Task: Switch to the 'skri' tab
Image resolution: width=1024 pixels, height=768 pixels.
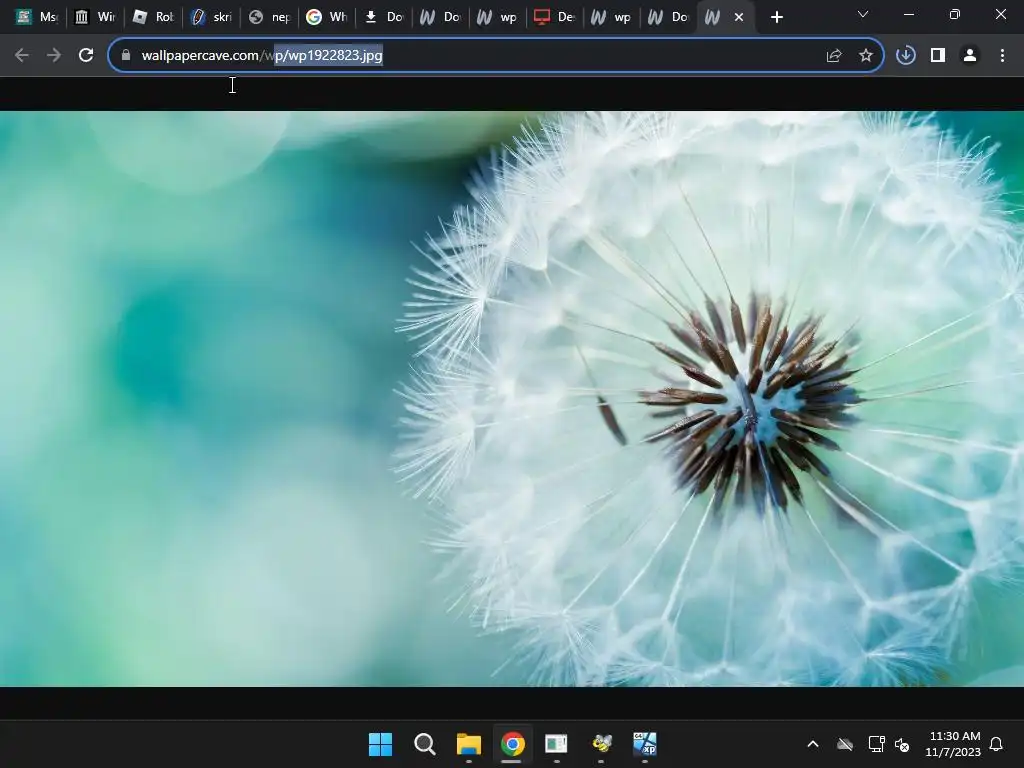Action: coord(211,17)
